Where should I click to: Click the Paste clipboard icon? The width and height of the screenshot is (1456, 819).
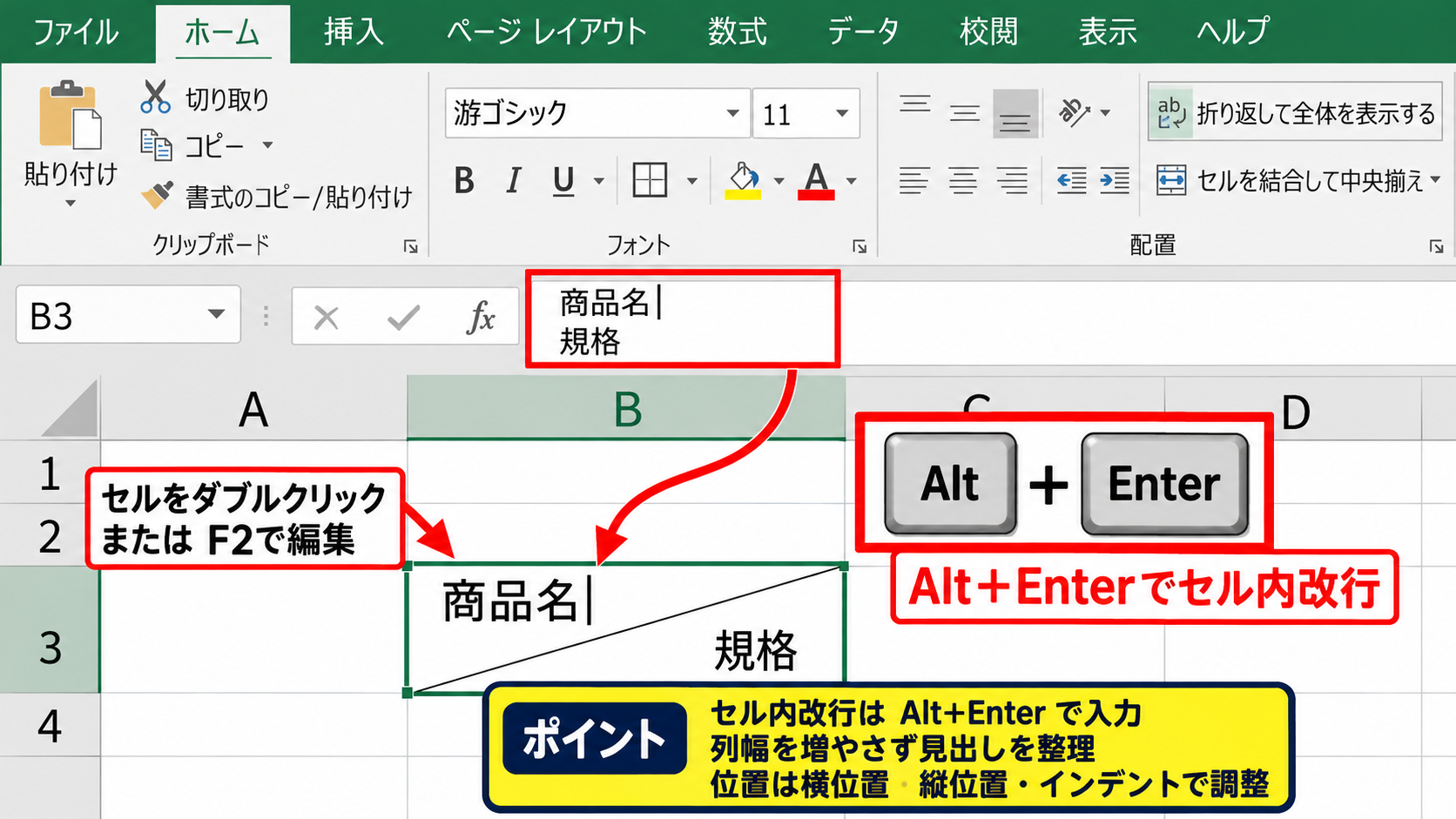click(x=70, y=115)
